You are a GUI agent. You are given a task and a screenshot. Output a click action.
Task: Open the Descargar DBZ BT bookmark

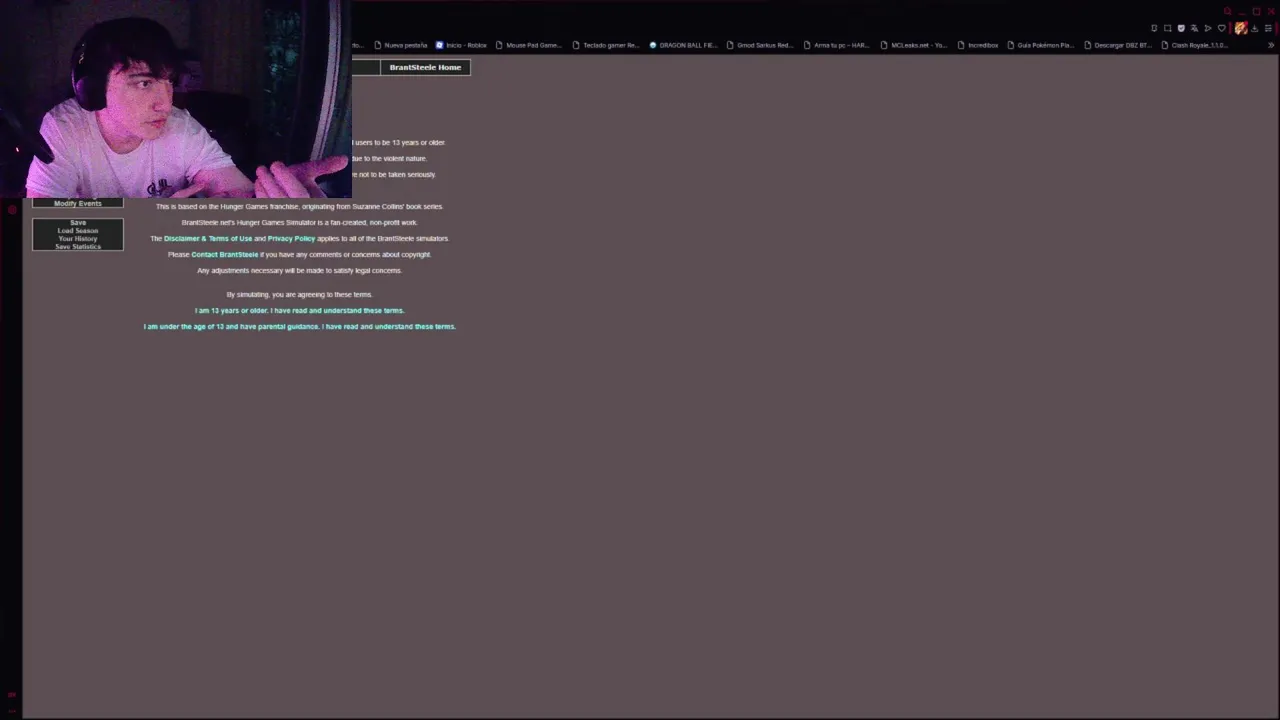pos(1118,45)
